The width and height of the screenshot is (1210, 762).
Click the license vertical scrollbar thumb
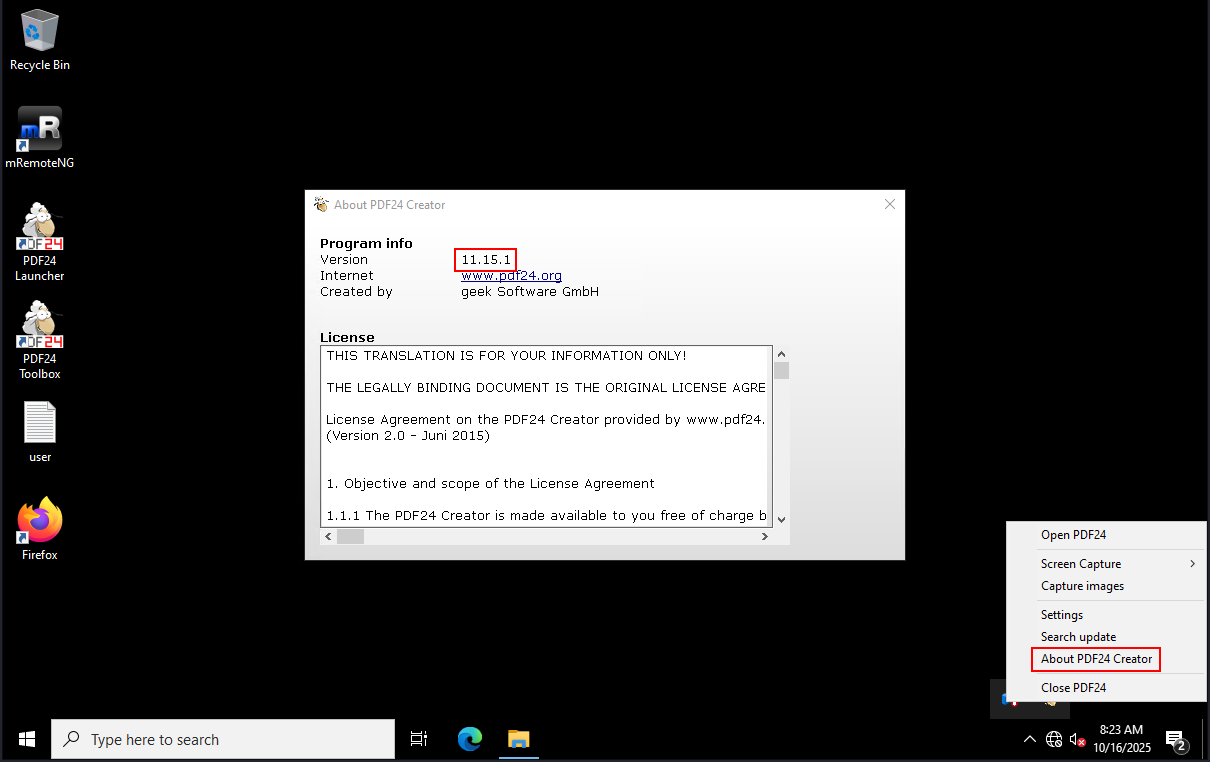[781, 371]
